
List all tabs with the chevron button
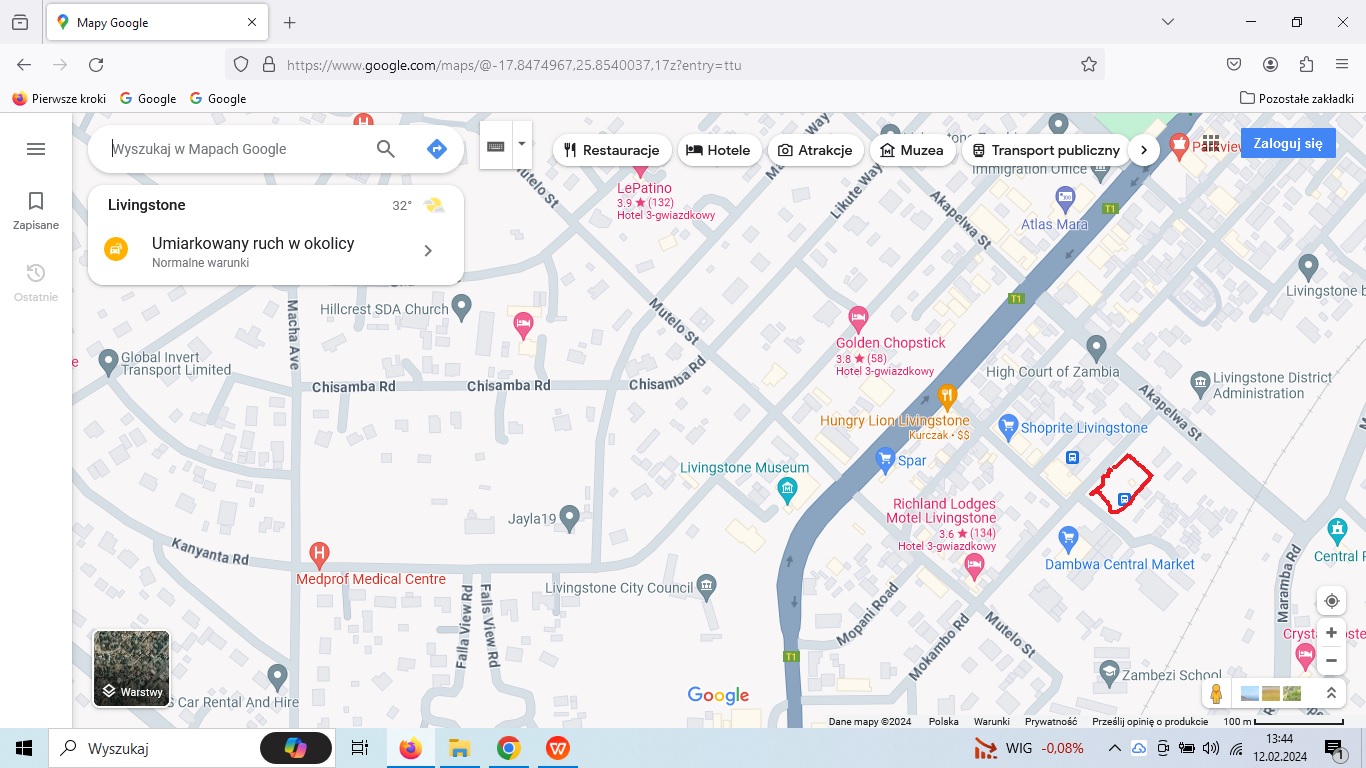pos(1168,22)
